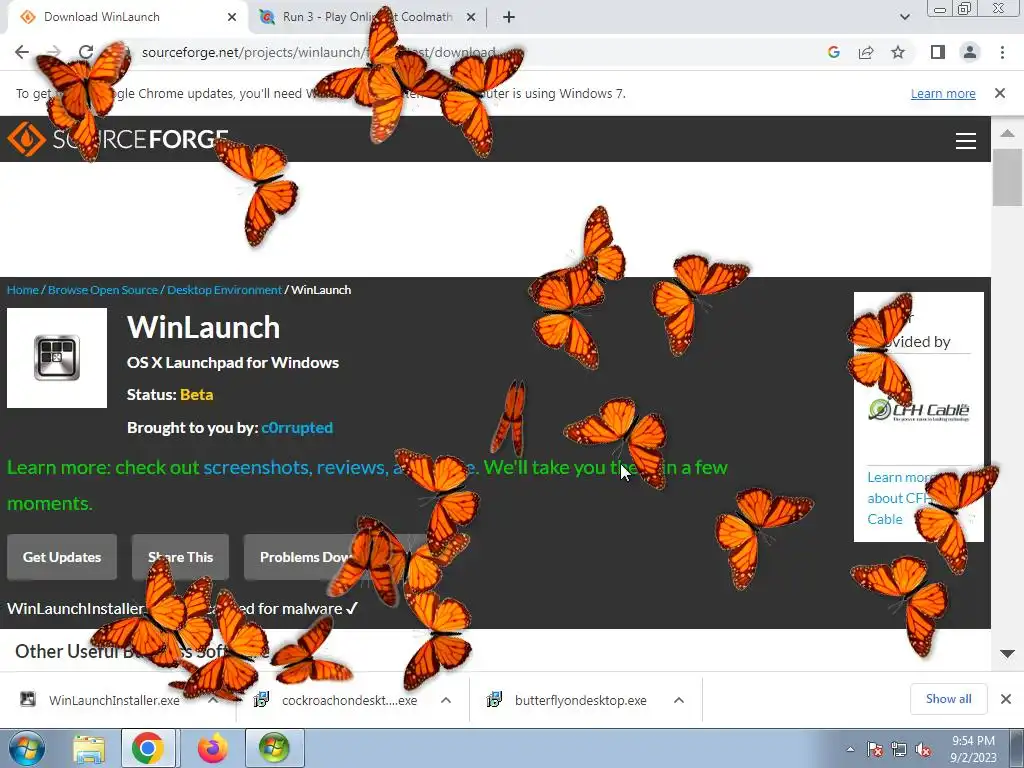Click the WinLaunch project icon
Viewport: 1024px width, 768px height.
click(57, 358)
